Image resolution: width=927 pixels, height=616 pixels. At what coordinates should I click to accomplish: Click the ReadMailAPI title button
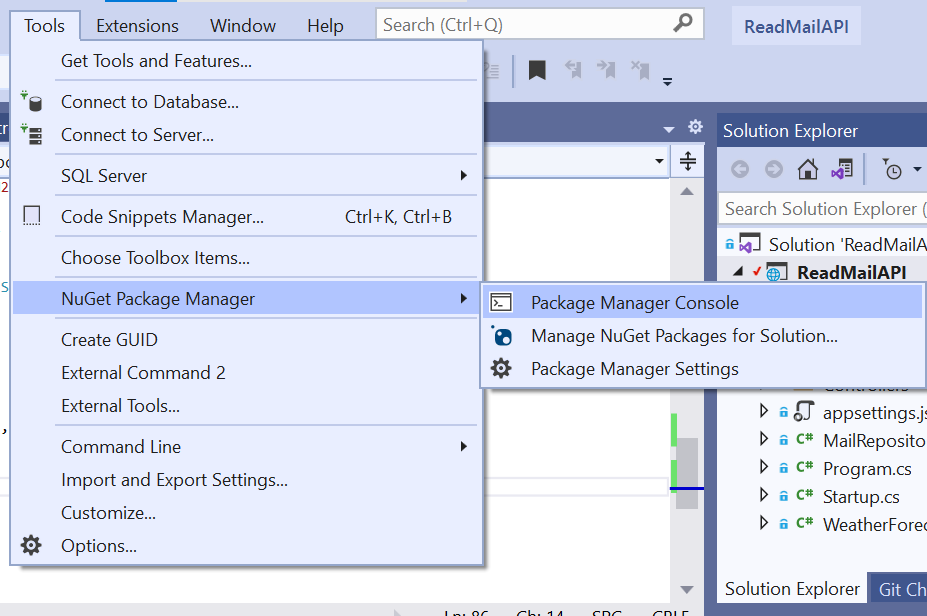796,27
